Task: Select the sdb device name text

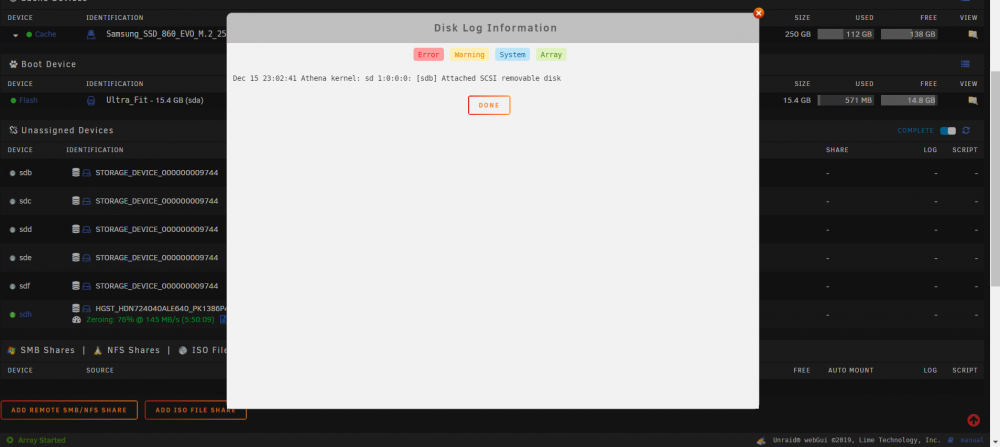Action: (25, 173)
